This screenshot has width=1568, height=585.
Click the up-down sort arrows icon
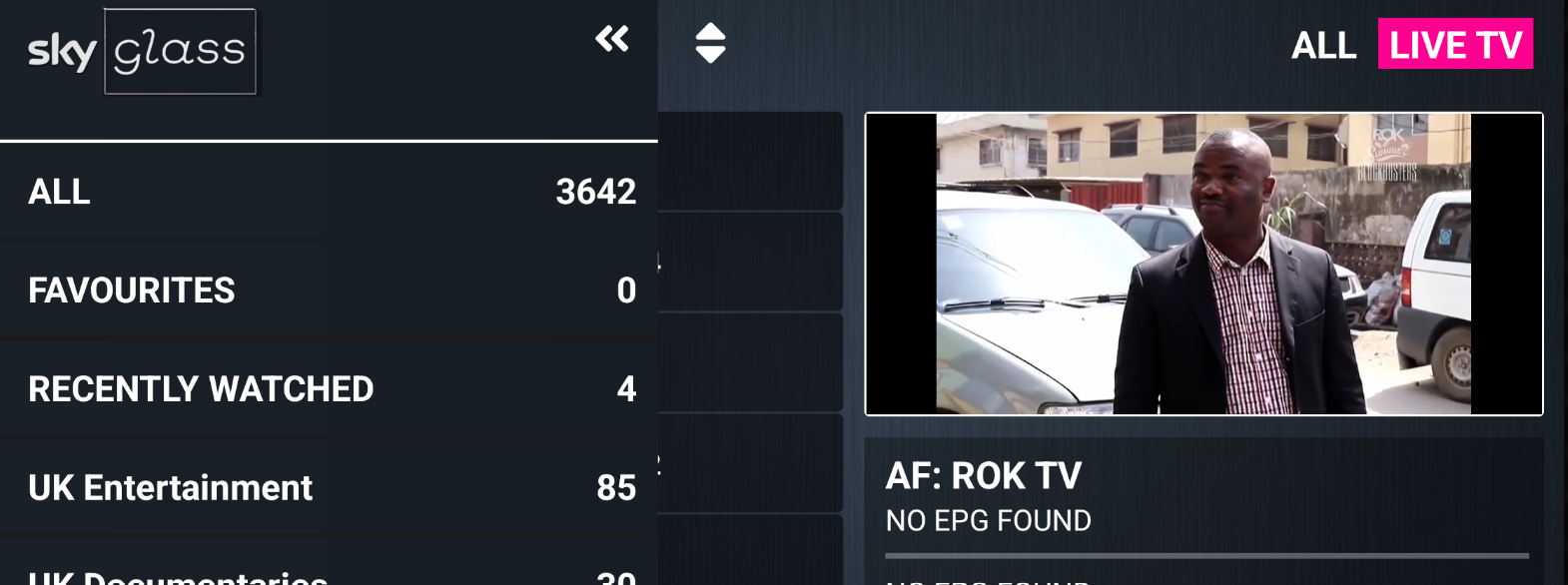(710, 43)
